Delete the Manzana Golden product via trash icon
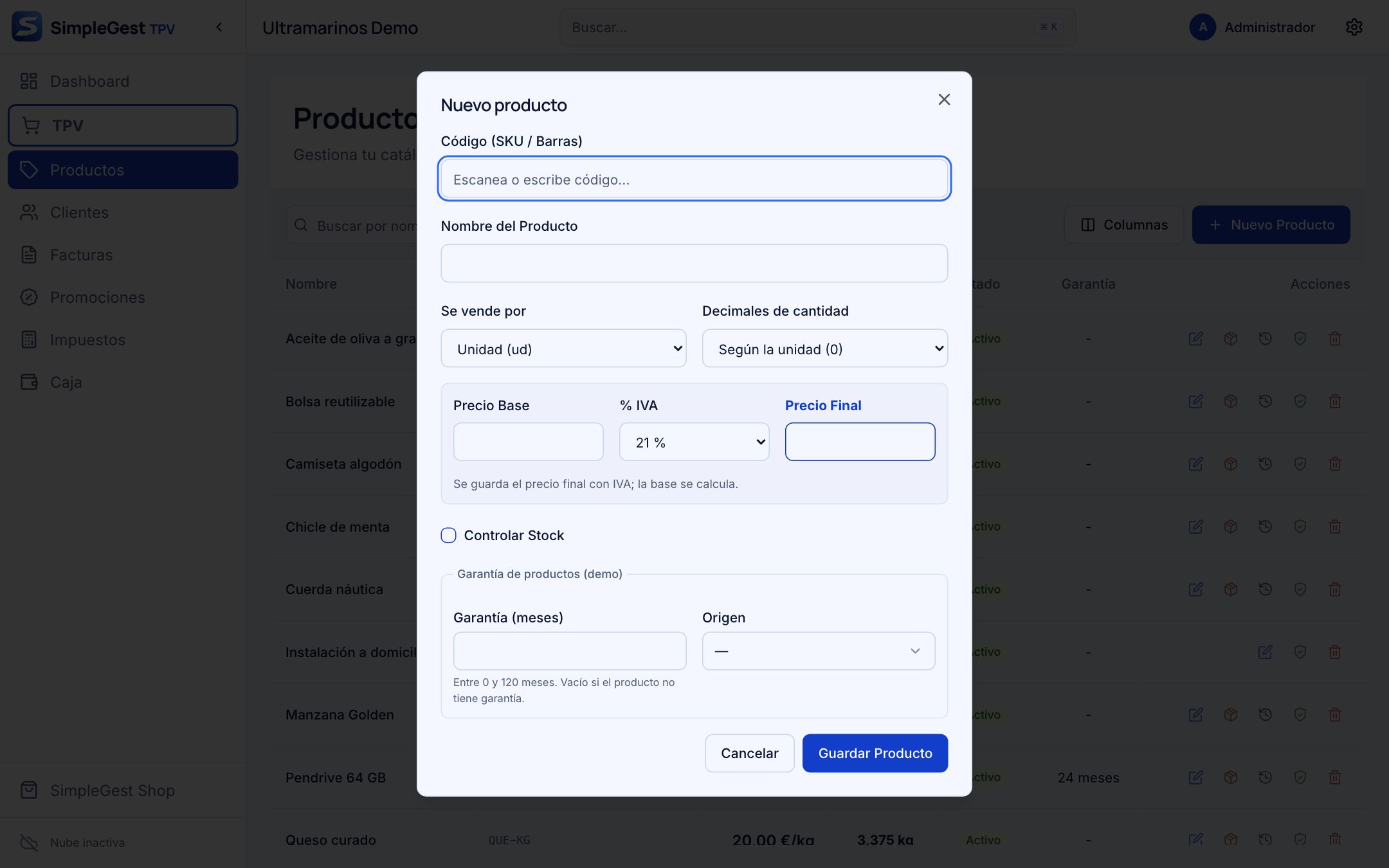 (1335, 714)
